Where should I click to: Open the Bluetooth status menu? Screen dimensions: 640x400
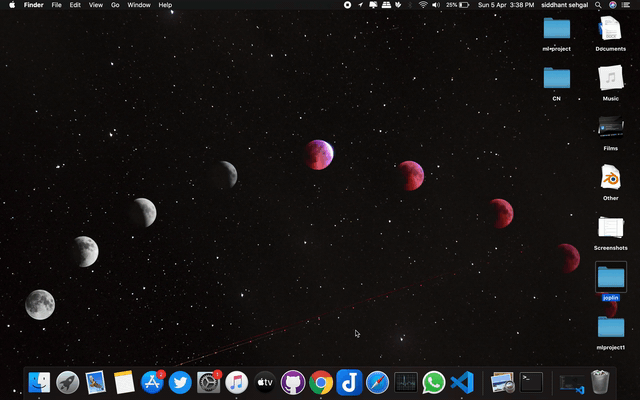coord(410,5)
